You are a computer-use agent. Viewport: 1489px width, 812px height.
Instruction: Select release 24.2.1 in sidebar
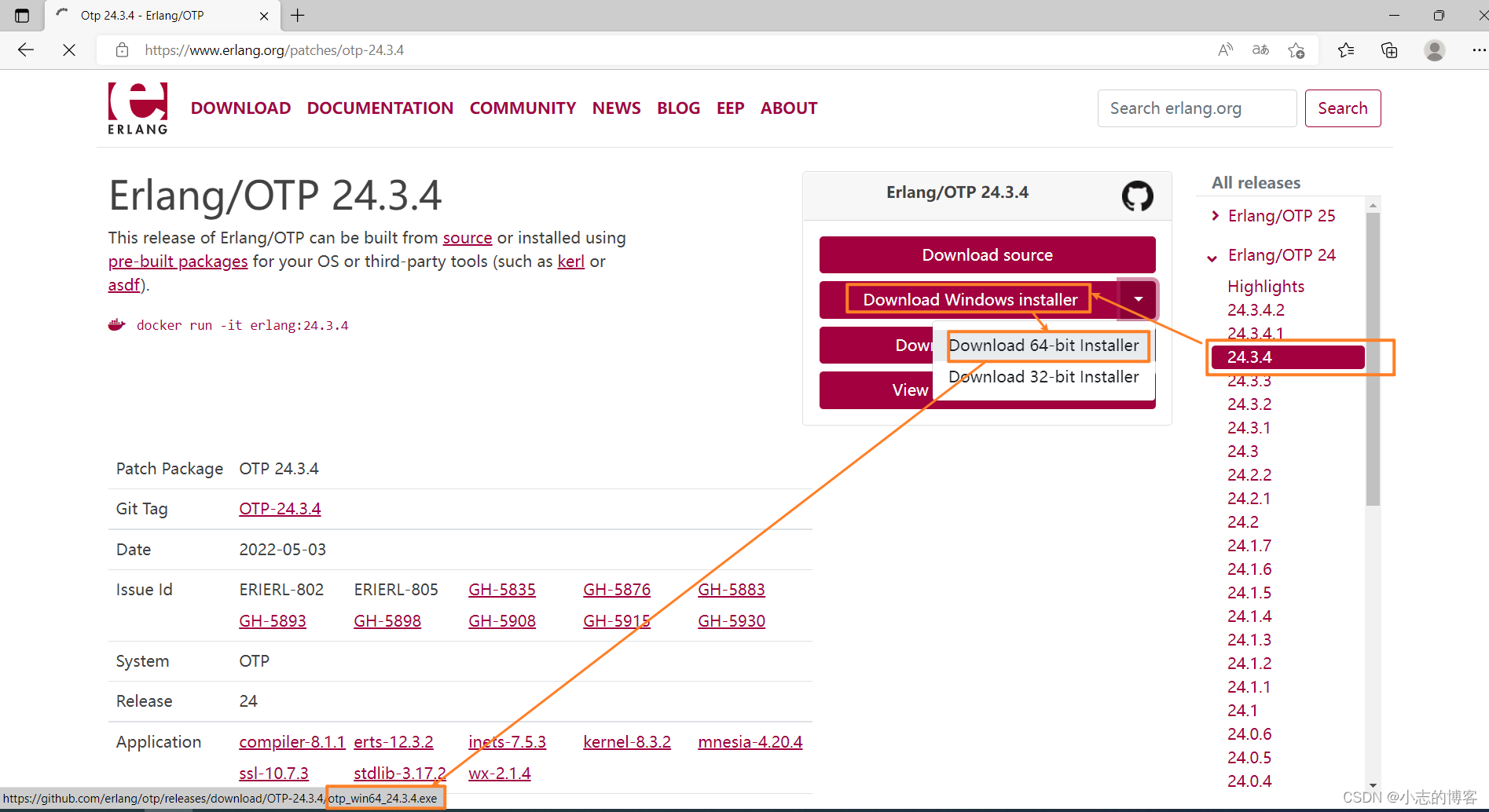(1249, 499)
